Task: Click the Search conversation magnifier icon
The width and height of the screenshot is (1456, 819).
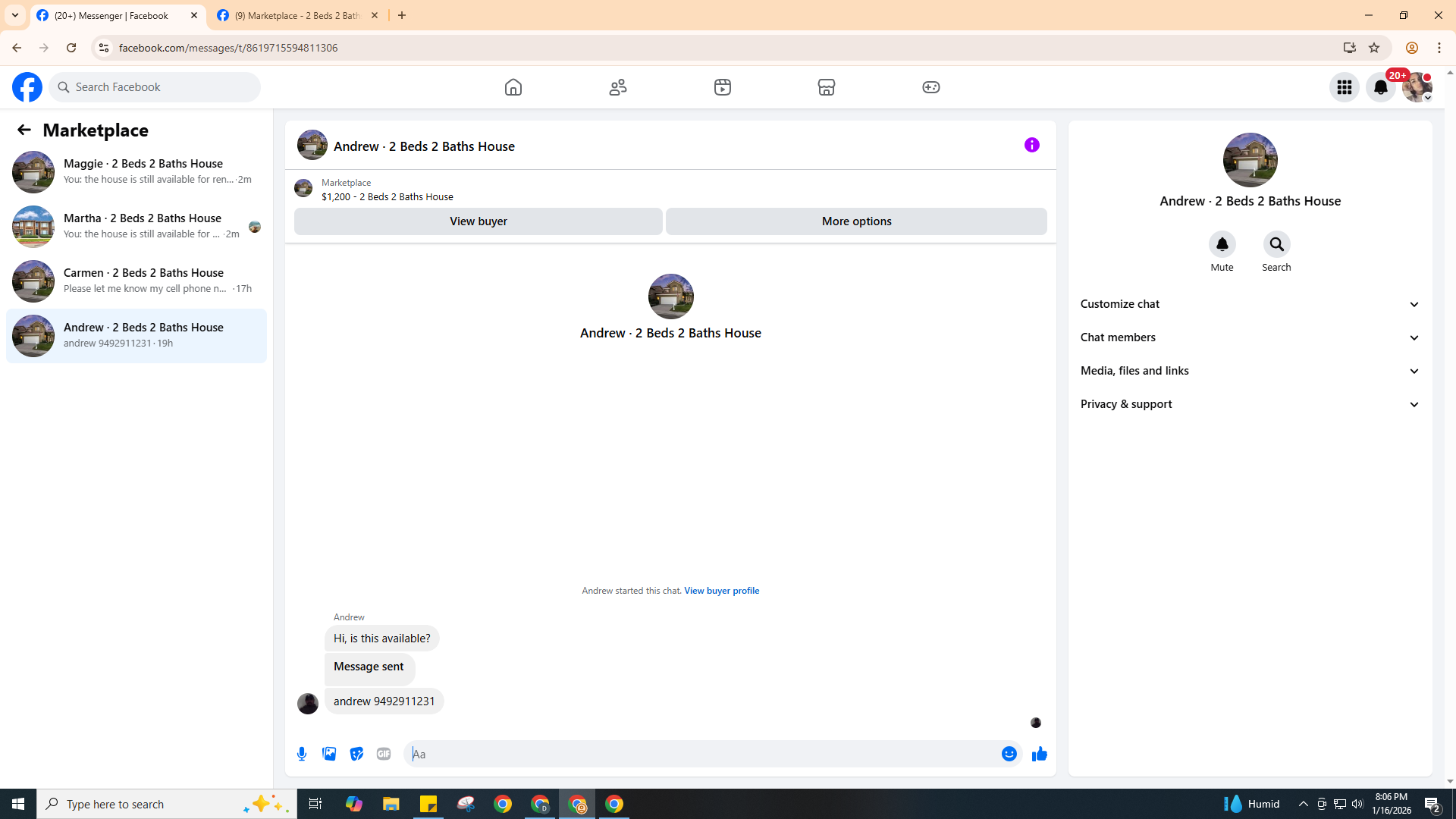Action: (1276, 245)
